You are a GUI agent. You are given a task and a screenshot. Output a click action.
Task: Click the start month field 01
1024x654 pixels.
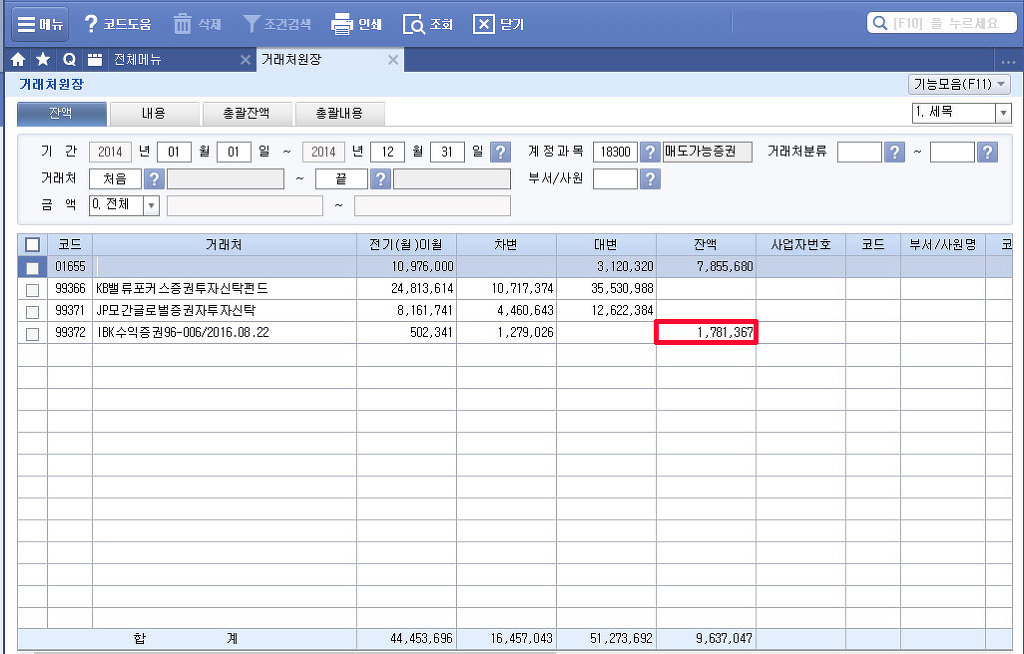(x=174, y=152)
